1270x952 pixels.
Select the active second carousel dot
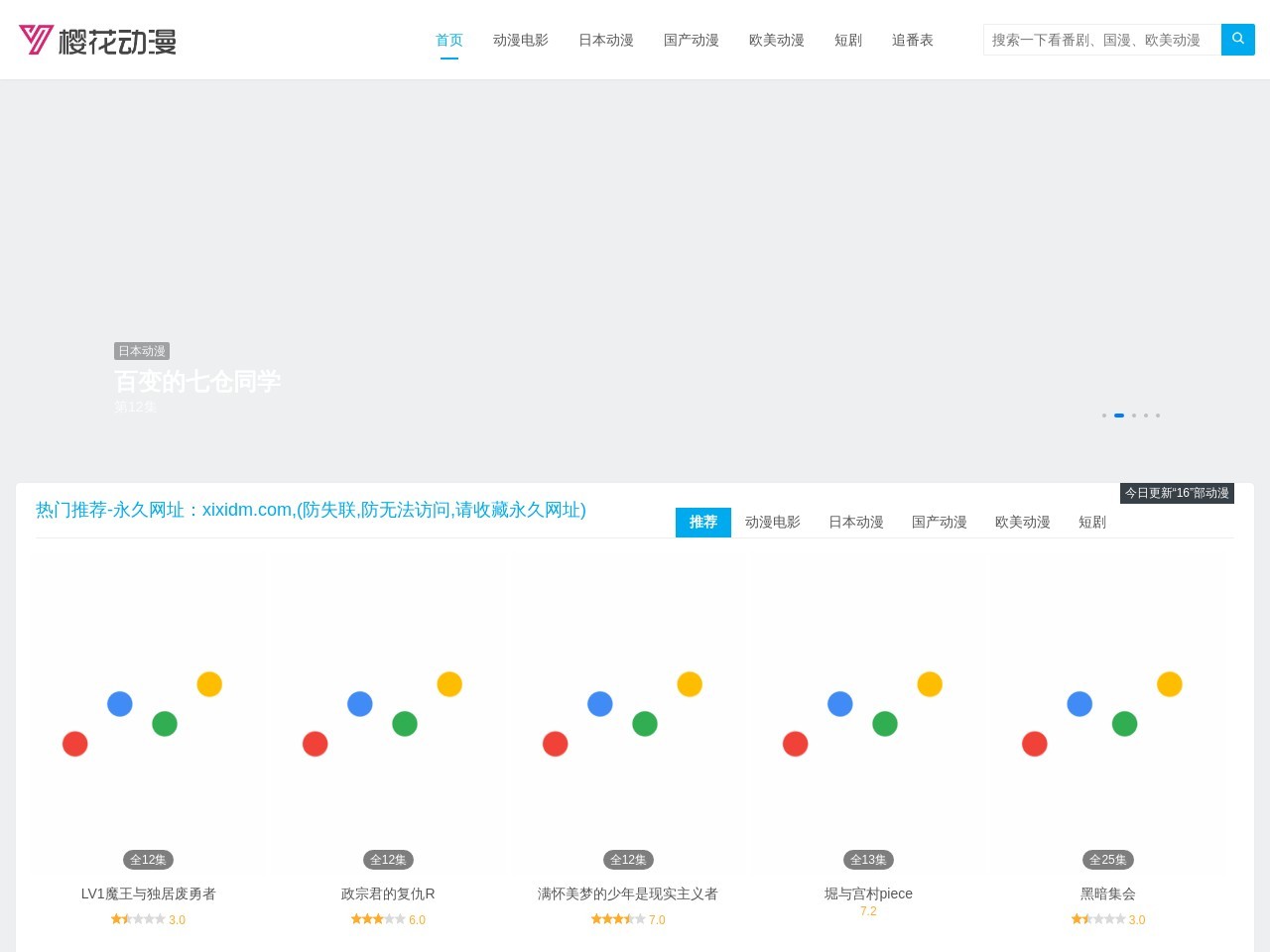[1119, 416]
